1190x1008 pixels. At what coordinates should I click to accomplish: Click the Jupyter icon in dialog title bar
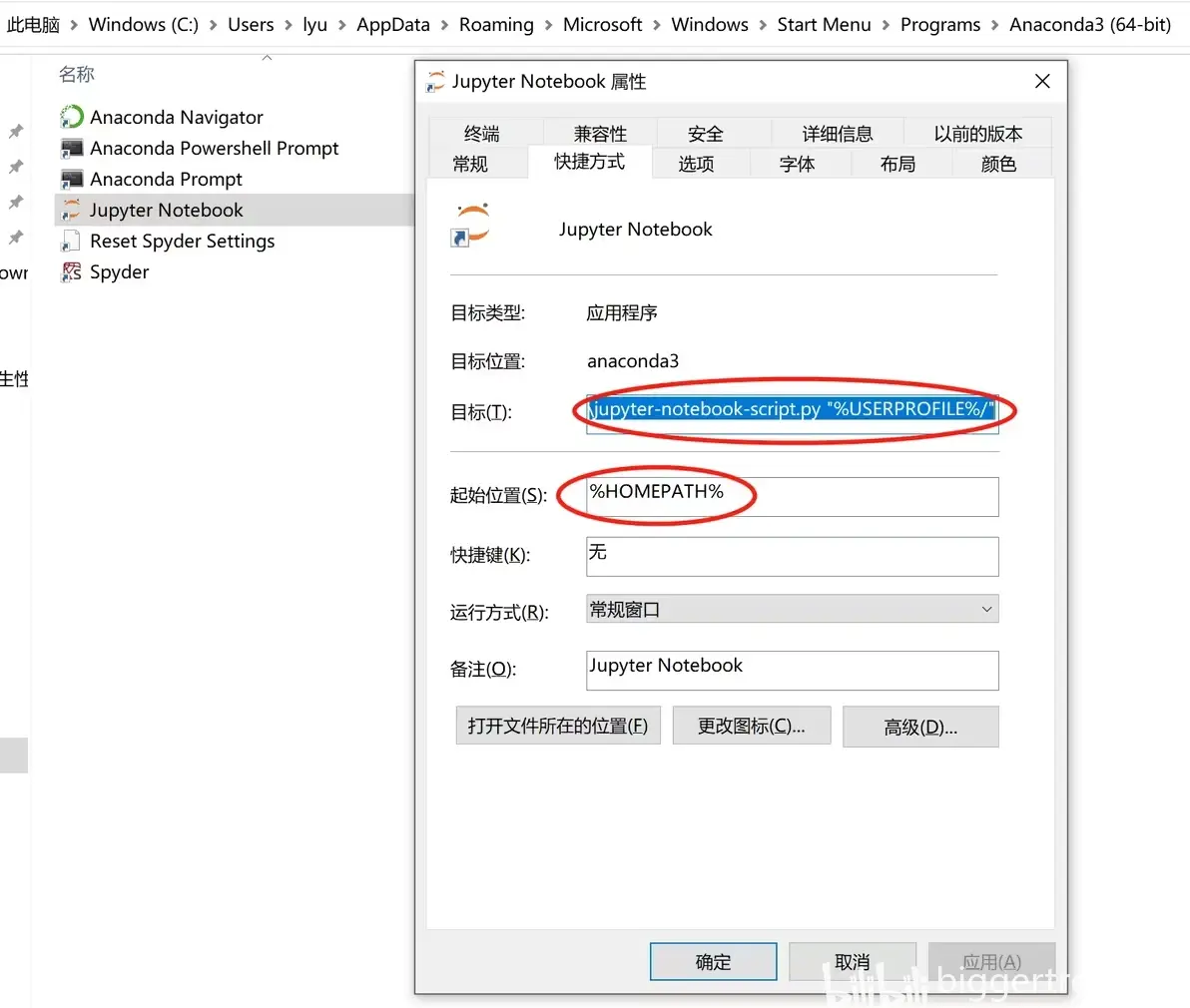click(435, 81)
